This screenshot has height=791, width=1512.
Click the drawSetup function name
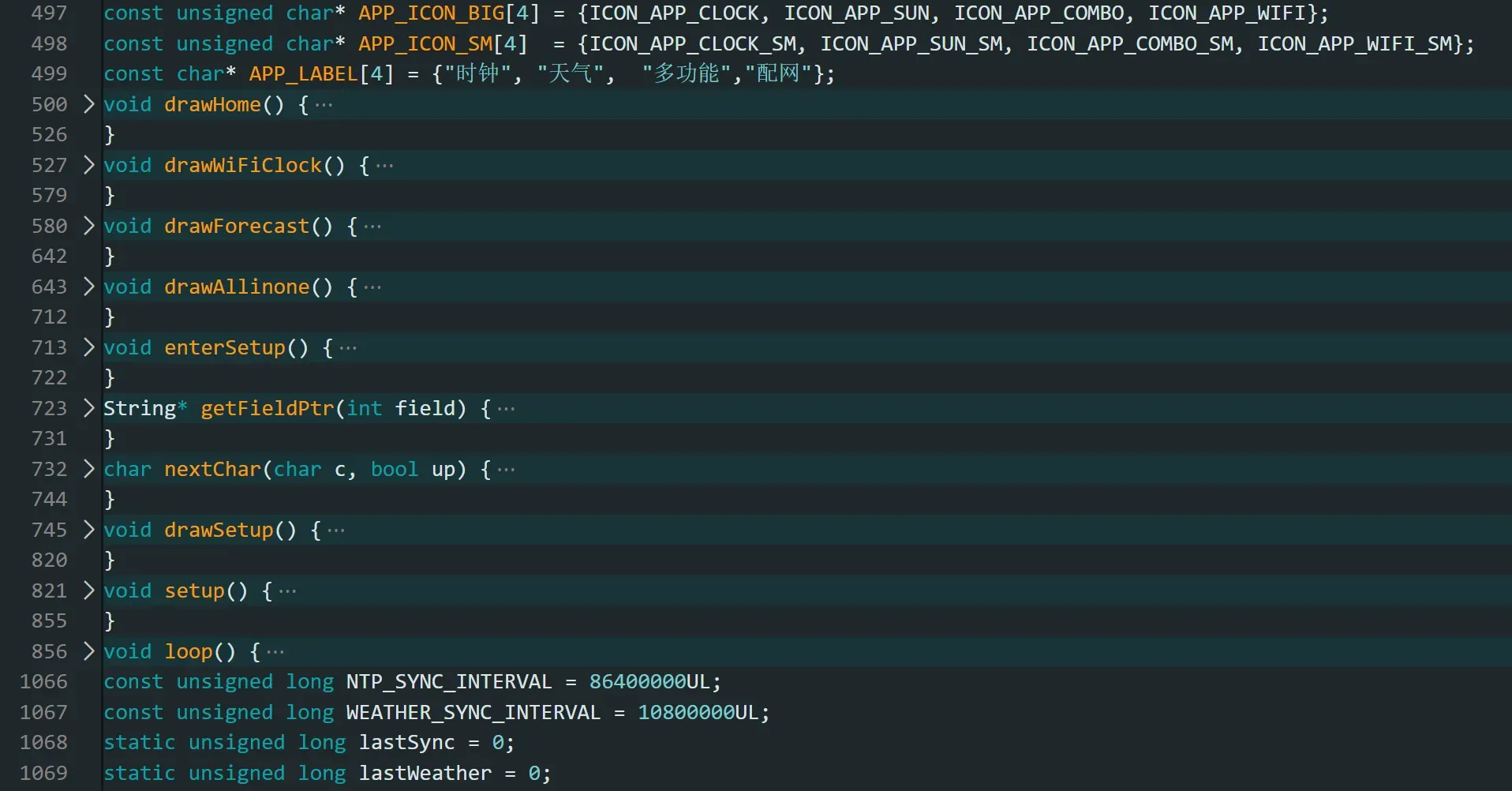(219, 530)
